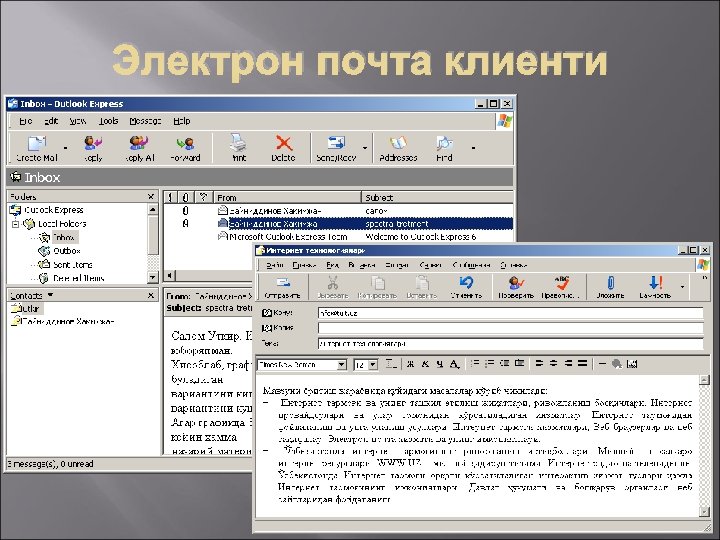Click the Копия address book icon
Screen dimensions: 720x540
click(x=267, y=328)
